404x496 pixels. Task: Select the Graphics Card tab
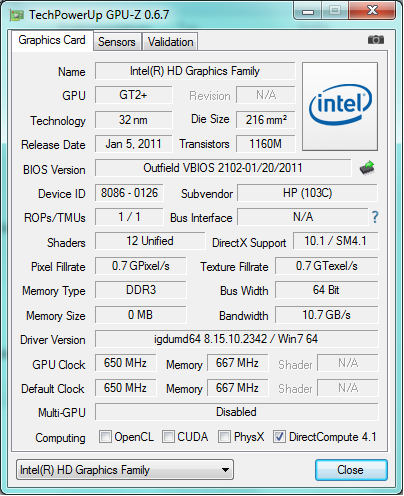pos(52,40)
